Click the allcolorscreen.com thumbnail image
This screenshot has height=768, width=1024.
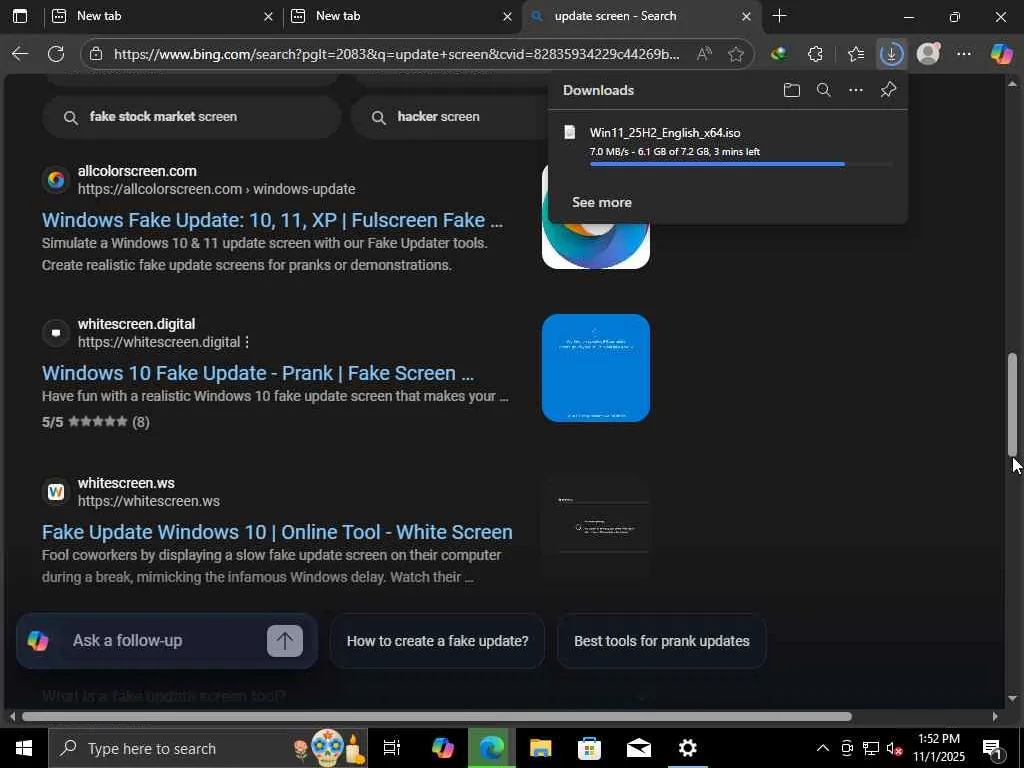pos(596,246)
